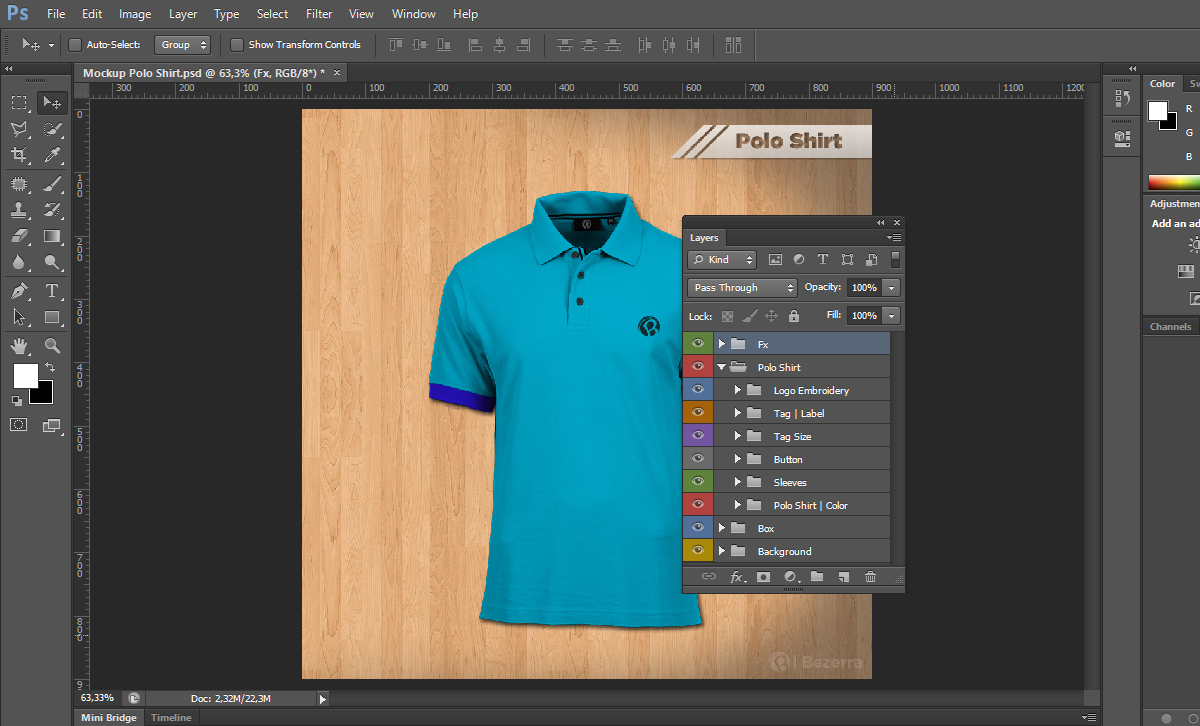Open the Auto-Select Group dropdown

coord(183,44)
